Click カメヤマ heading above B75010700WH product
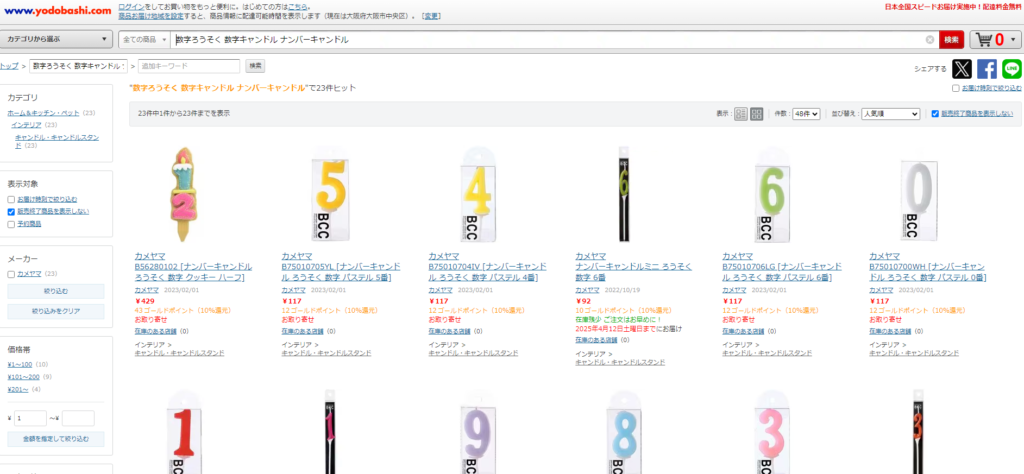Screen dimensions: 1024x474 [884, 256]
